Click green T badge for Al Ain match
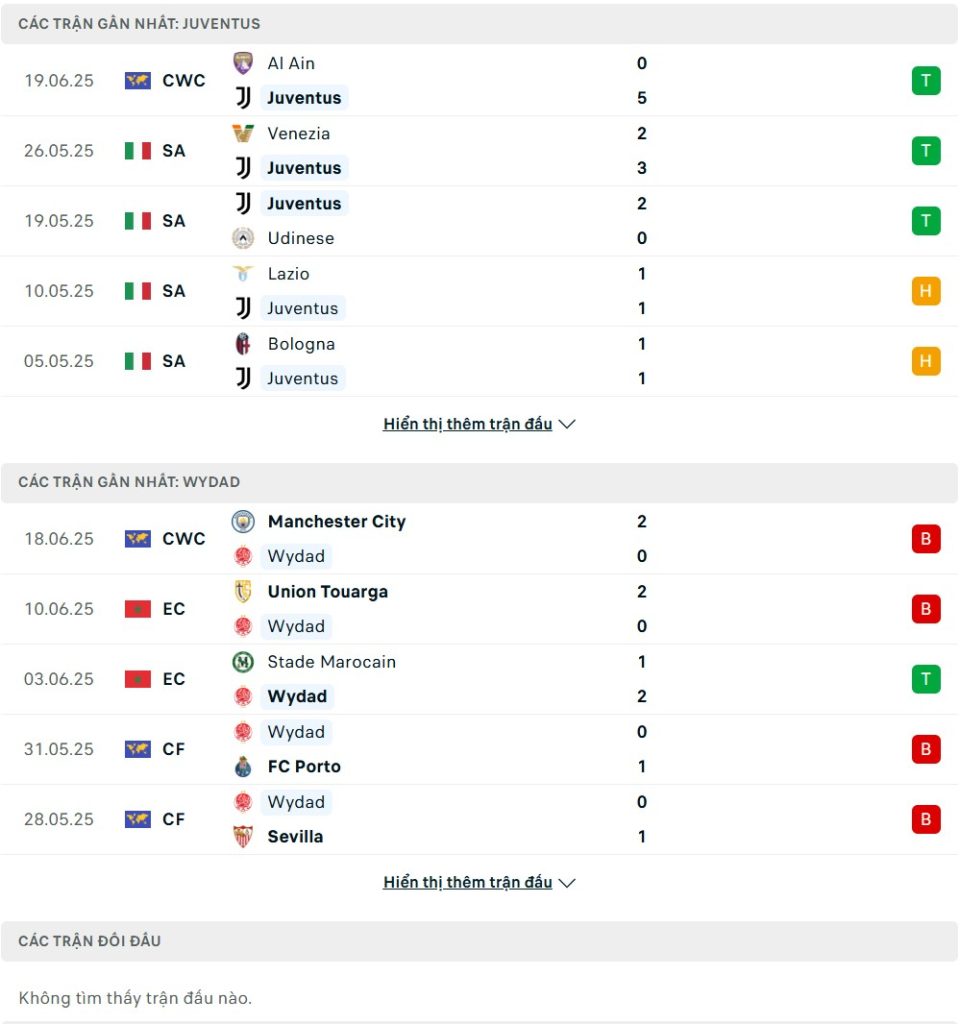Viewport: 960px width, 1024px height. click(x=925, y=81)
